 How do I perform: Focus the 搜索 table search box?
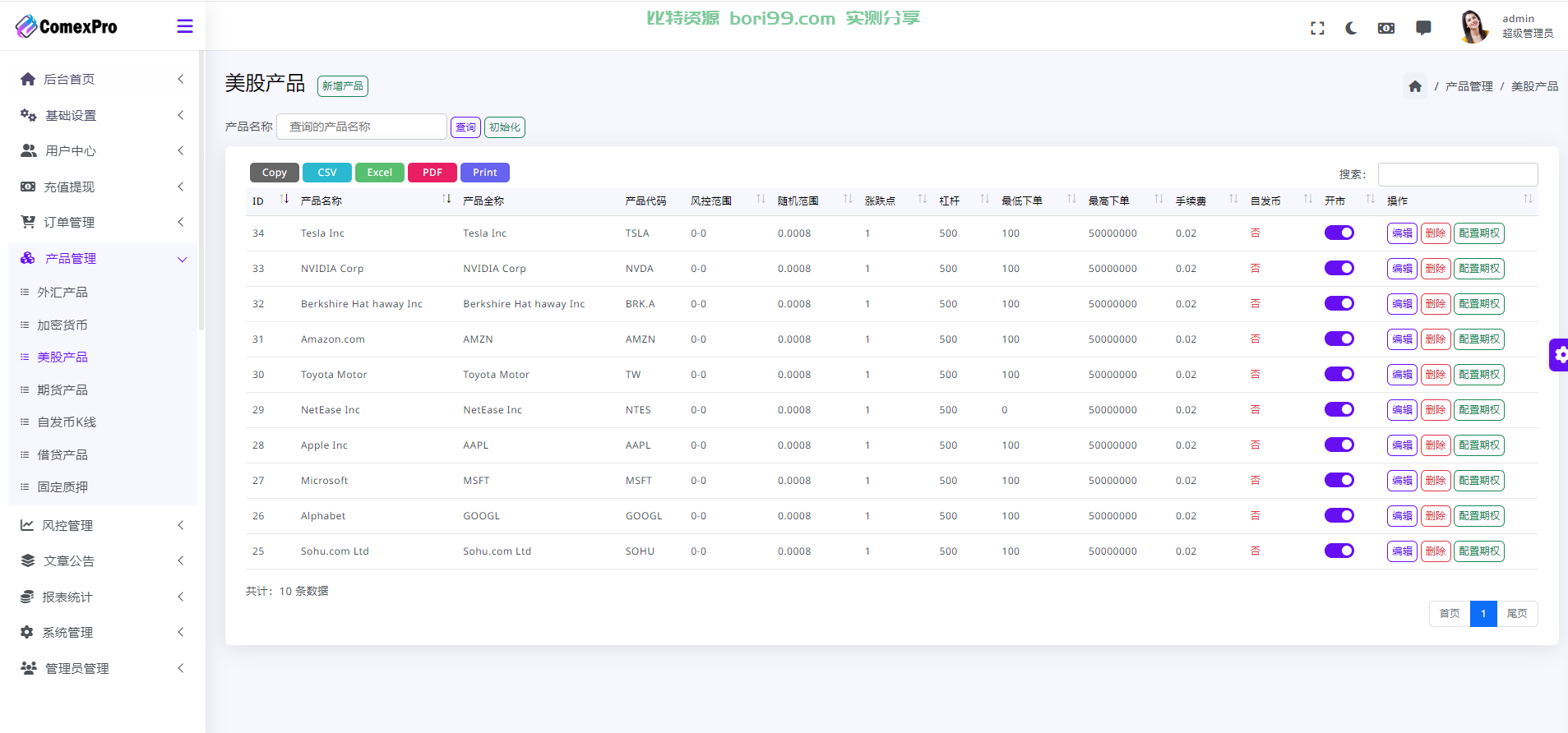tap(1458, 174)
